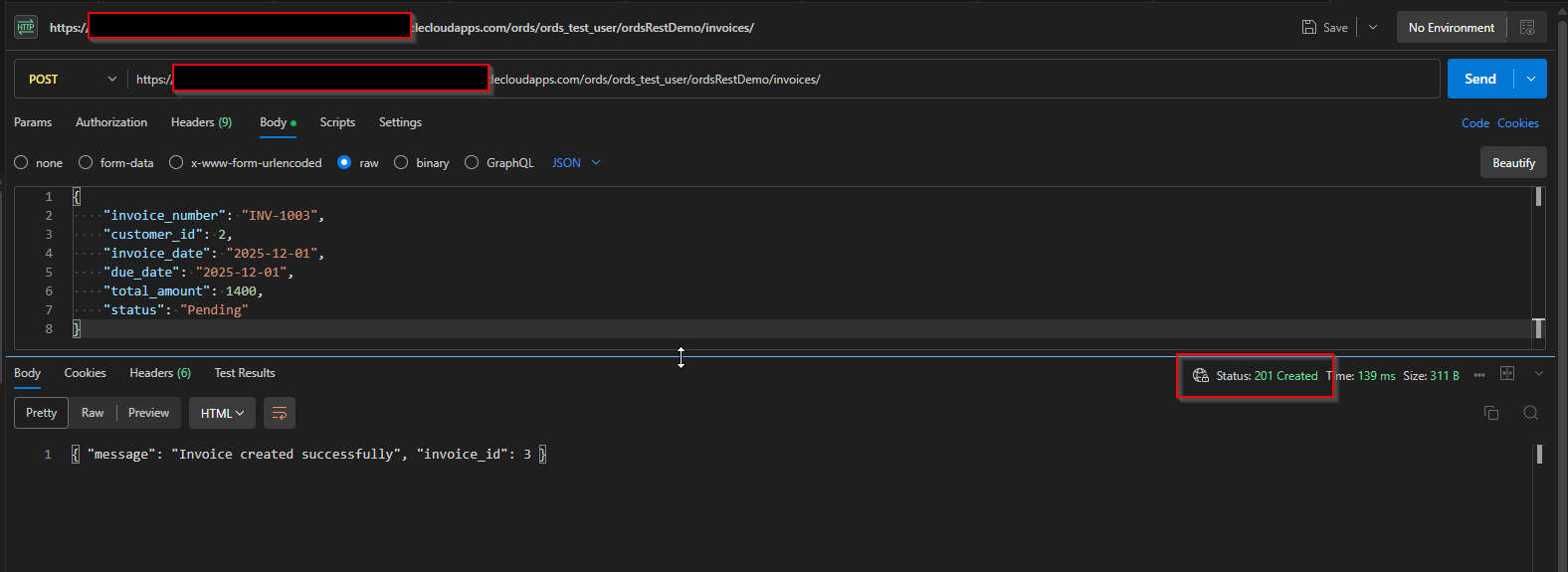Click the "status": "Pending" line

(x=176, y=309)
